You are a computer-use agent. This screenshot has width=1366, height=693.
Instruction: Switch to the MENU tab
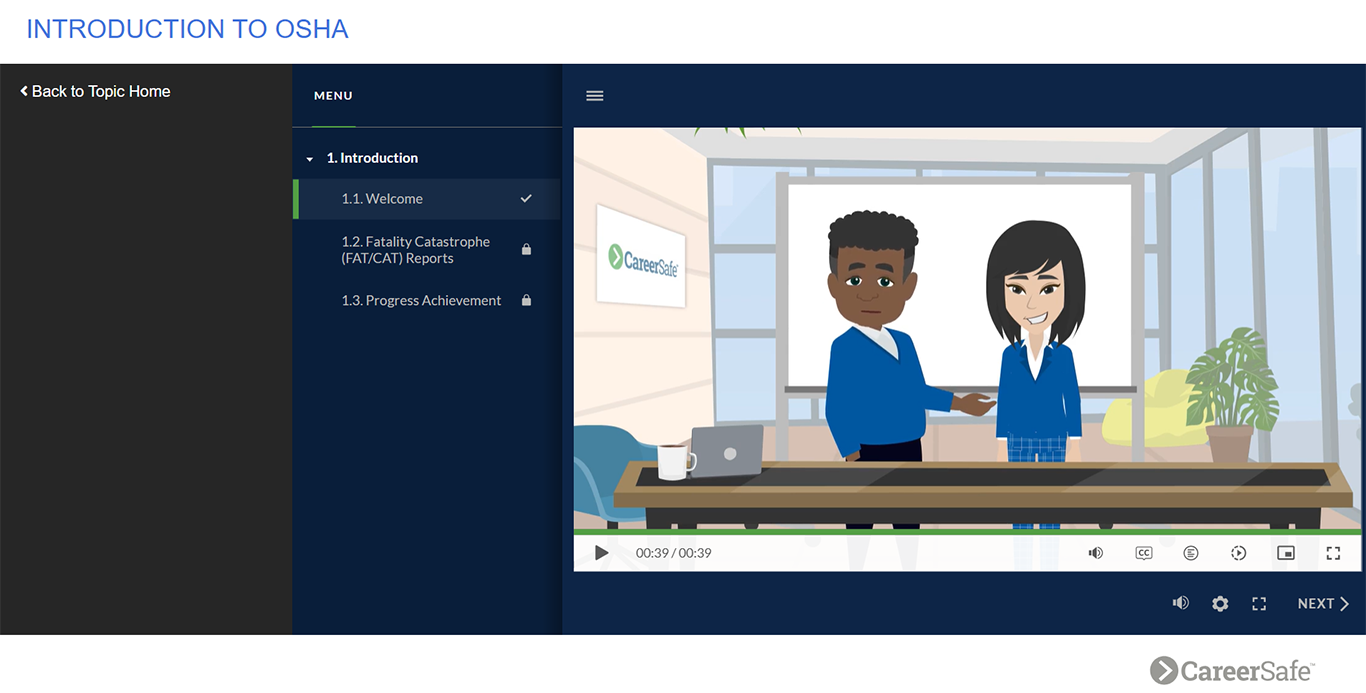(x=333, y=96)
